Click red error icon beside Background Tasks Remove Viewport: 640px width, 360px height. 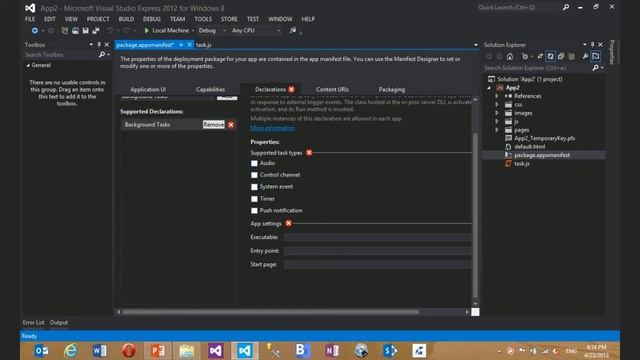coord(231,124)
